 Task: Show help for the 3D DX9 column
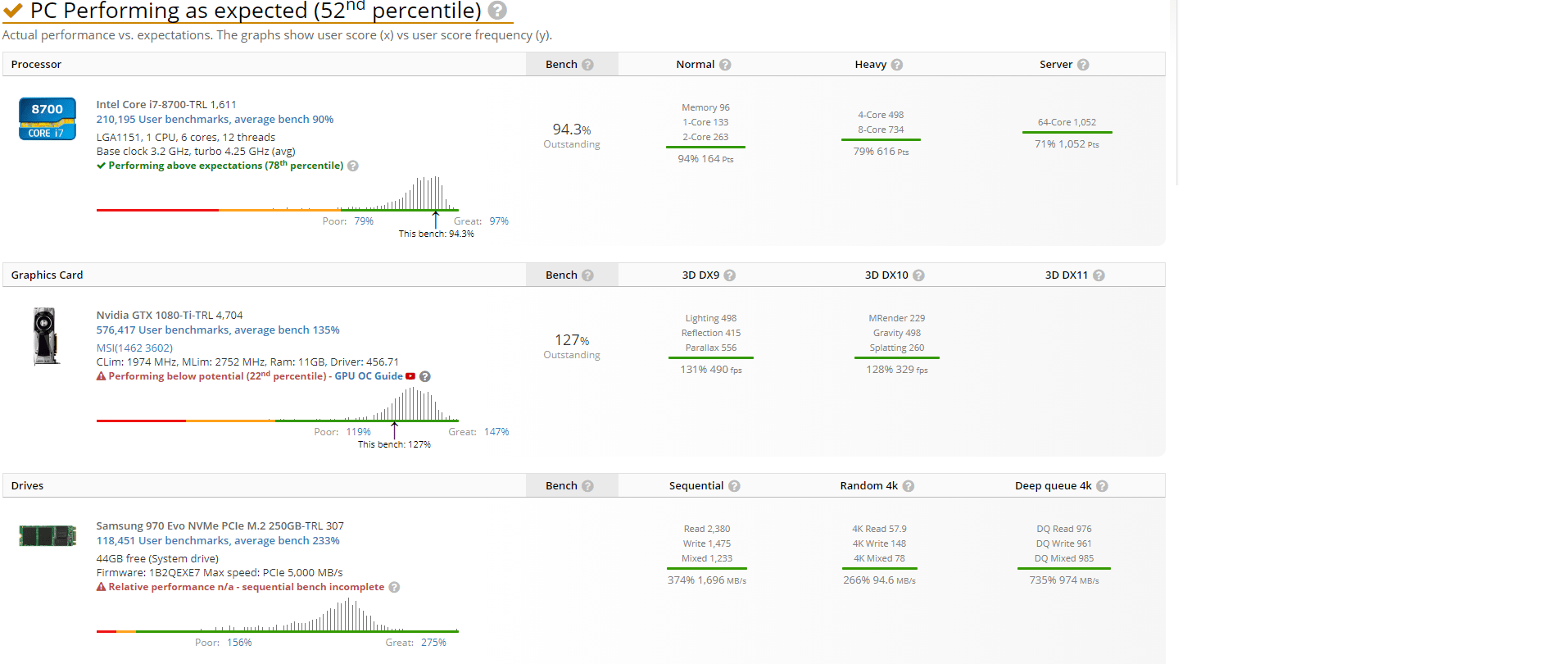pyautogui.click(x=730, y=275)
